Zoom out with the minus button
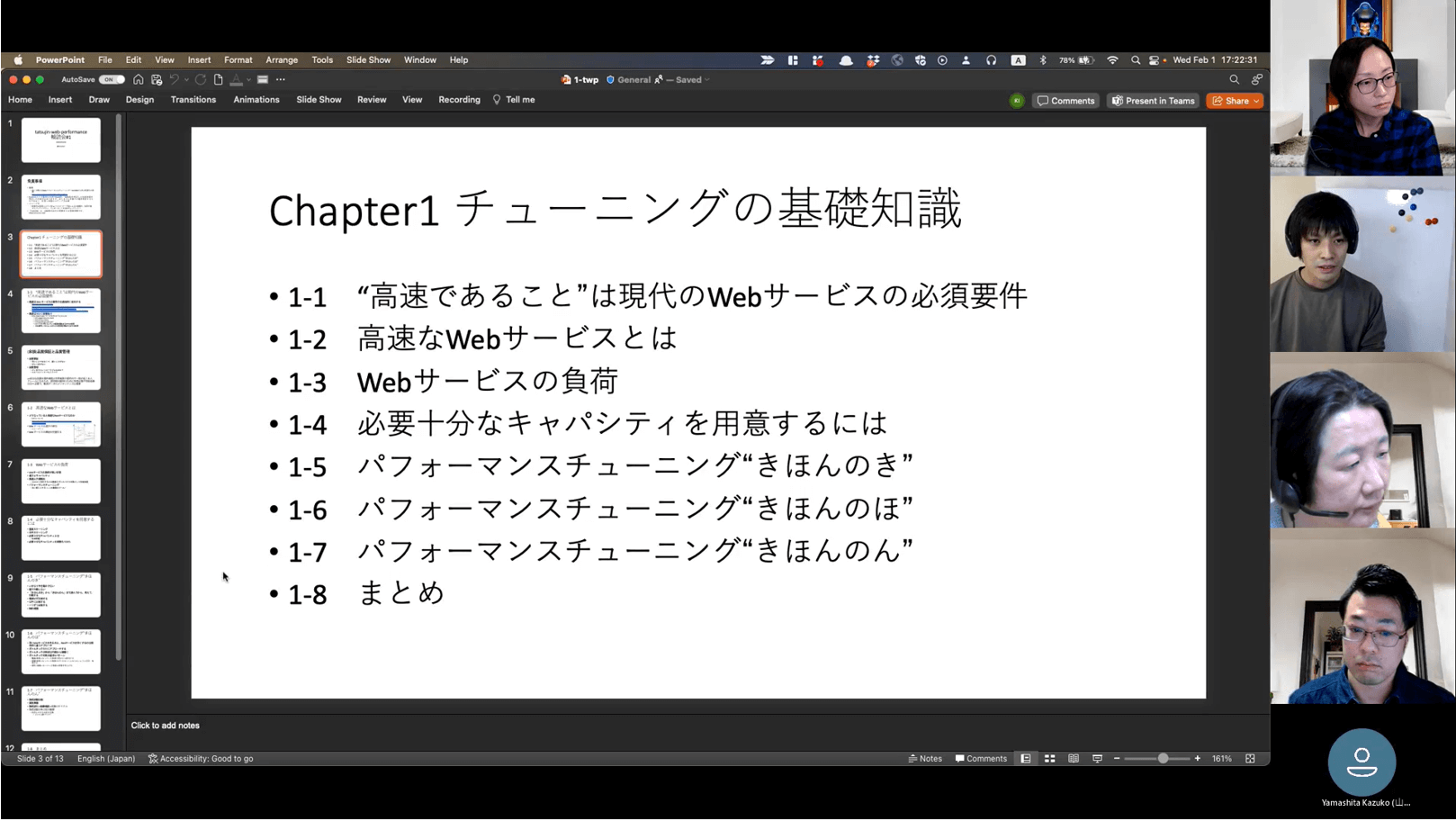The height and width of the screenshot is (821, 1456). click(1117, 759)
